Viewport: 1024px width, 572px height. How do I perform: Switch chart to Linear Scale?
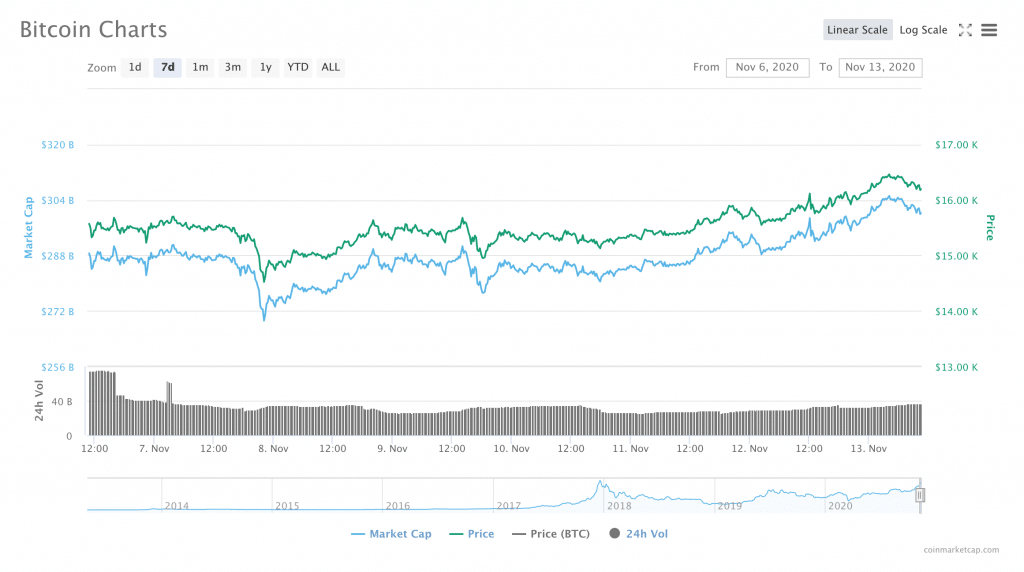click(x=857, y=30)
